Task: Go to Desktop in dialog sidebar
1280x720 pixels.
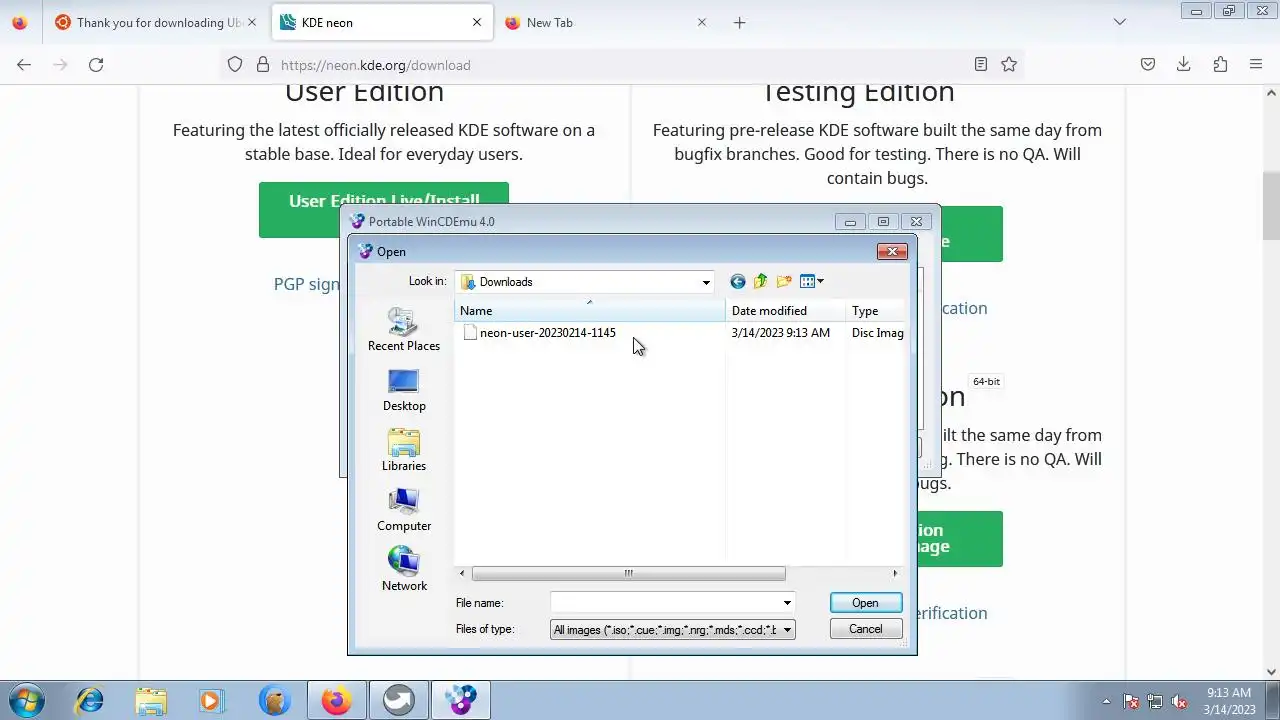Action: 404,390
